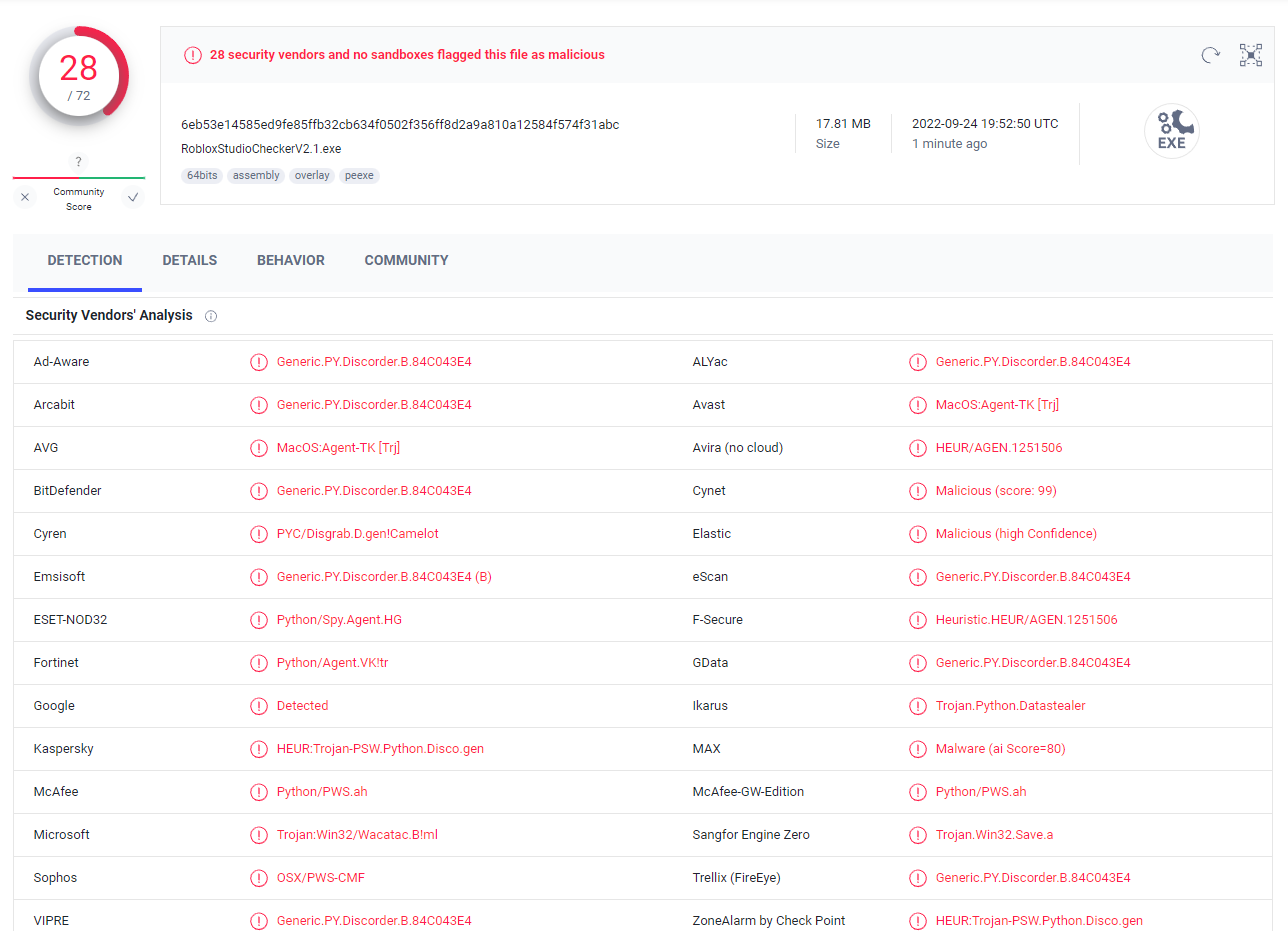Image resolution: width=1288 pixels, height=931 pixels.
Task: Select the peexe tag
Action: coord(359,175)
